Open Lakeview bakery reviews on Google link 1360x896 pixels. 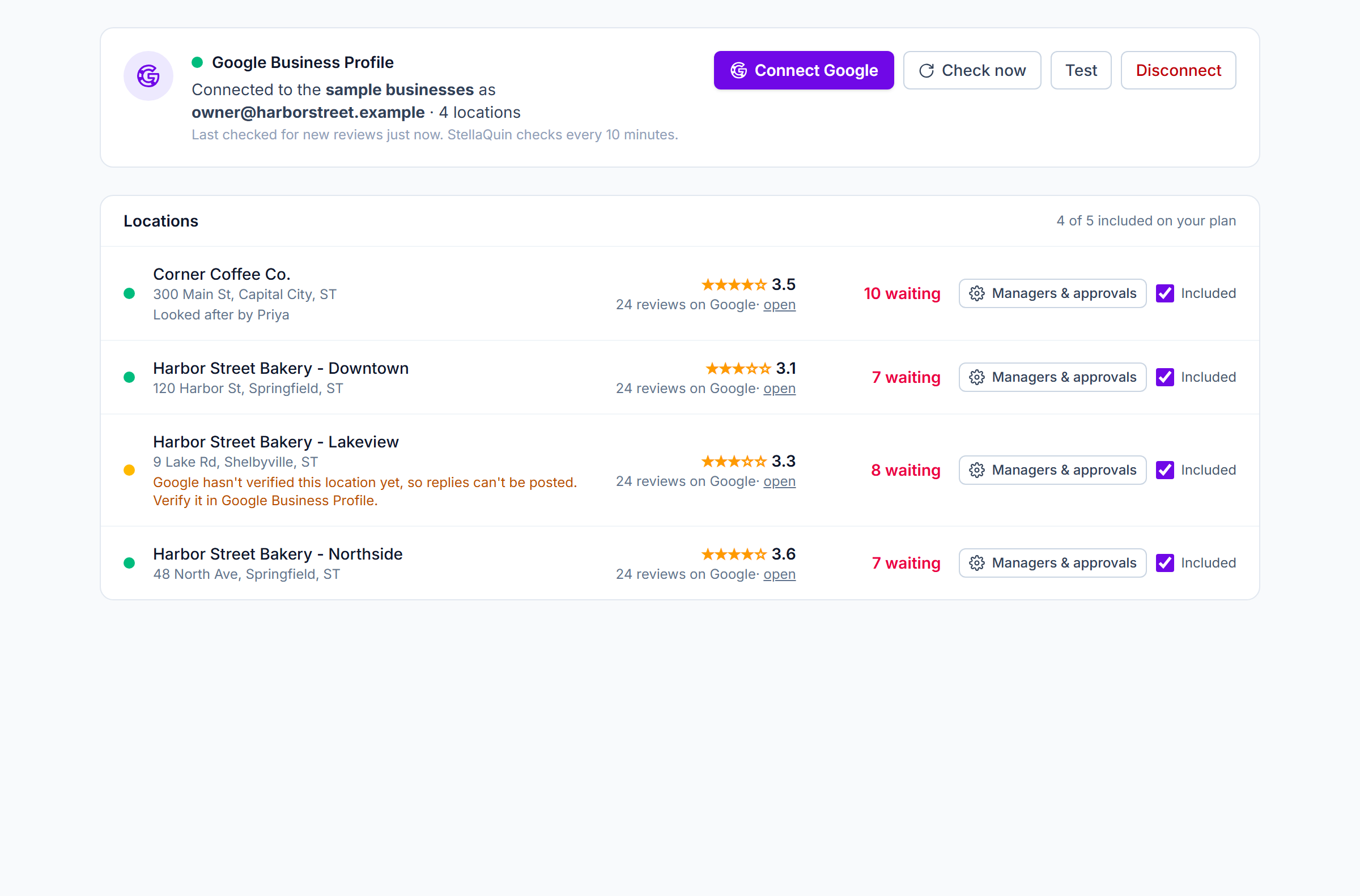click(x=779, y=481)
